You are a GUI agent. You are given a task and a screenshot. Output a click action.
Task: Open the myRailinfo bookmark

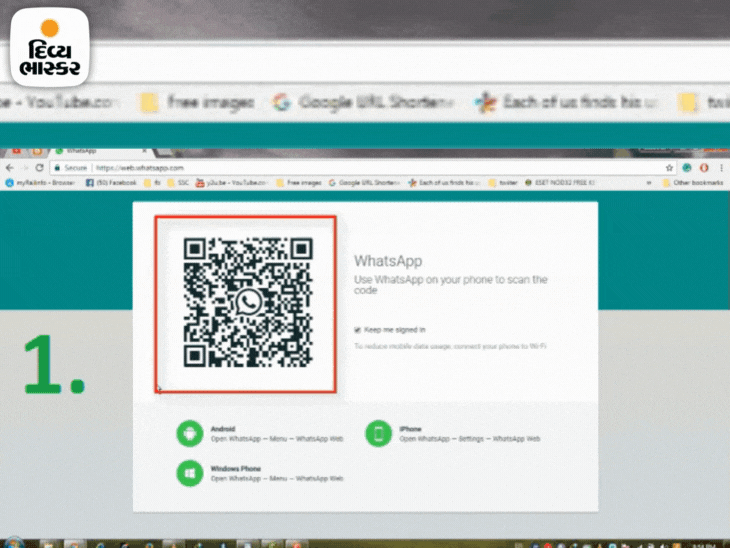[40, 183]
